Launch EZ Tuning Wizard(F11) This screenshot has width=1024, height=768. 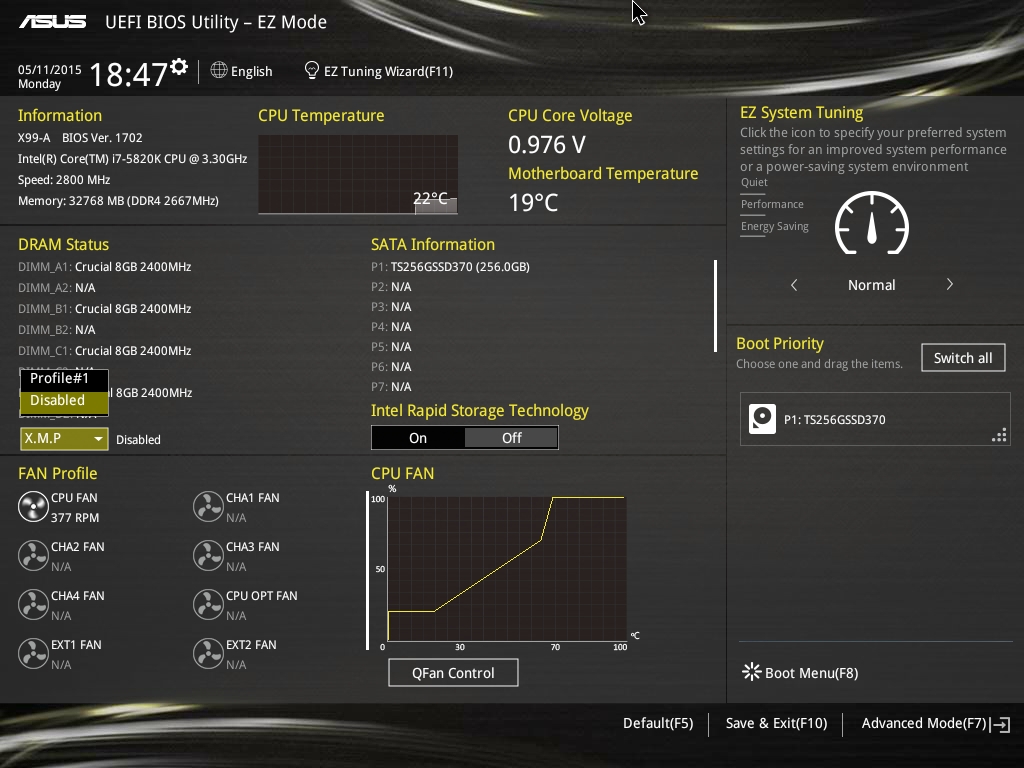point(379,71)
